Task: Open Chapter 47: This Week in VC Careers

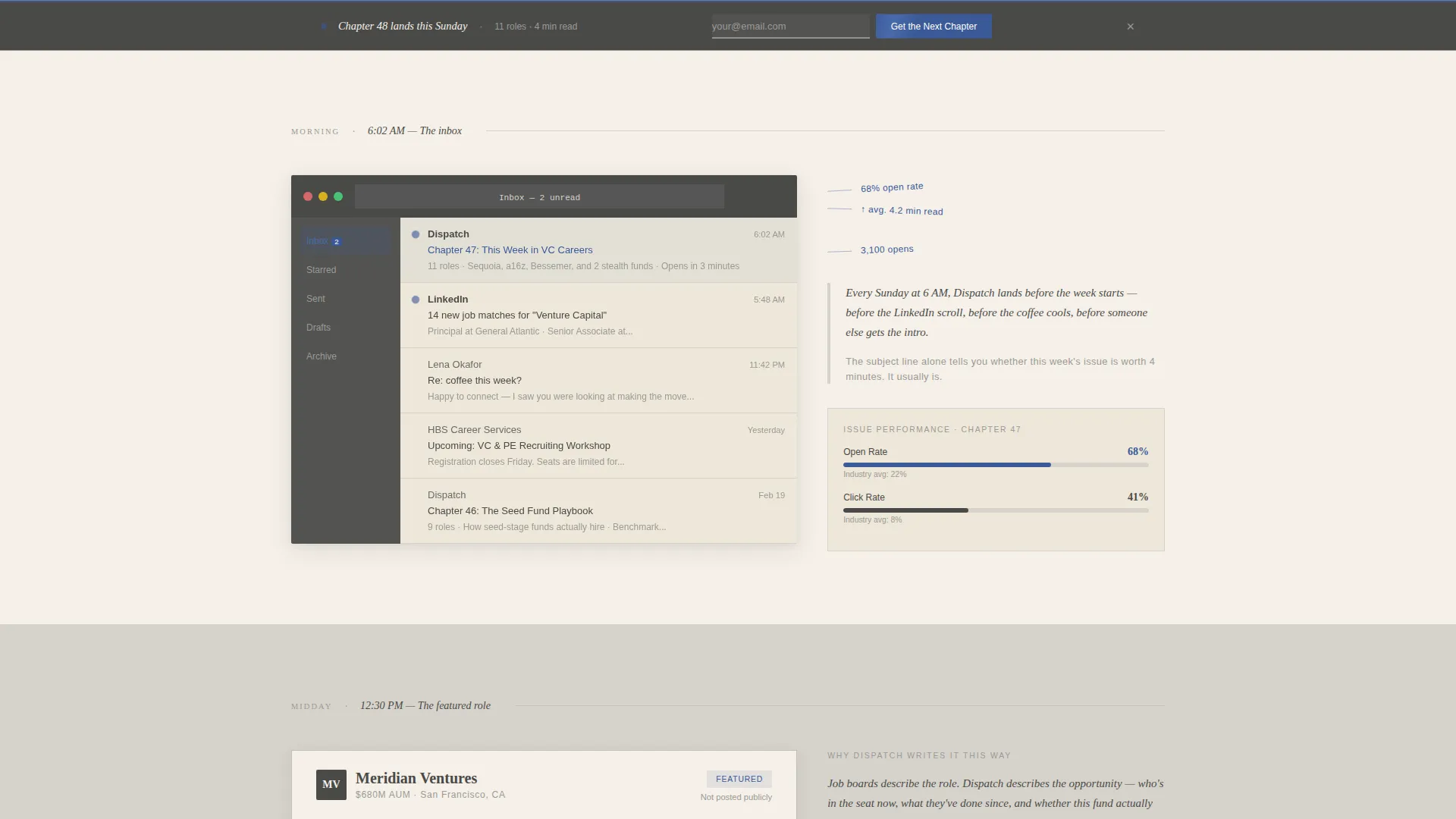Action: click(598, 250)
